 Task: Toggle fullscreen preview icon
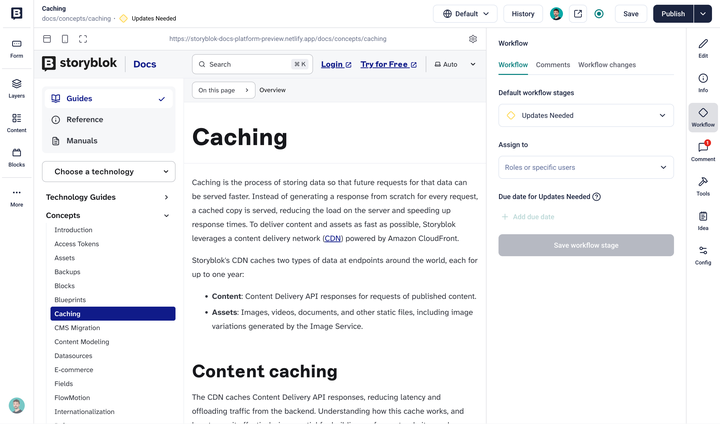(83, 39)
